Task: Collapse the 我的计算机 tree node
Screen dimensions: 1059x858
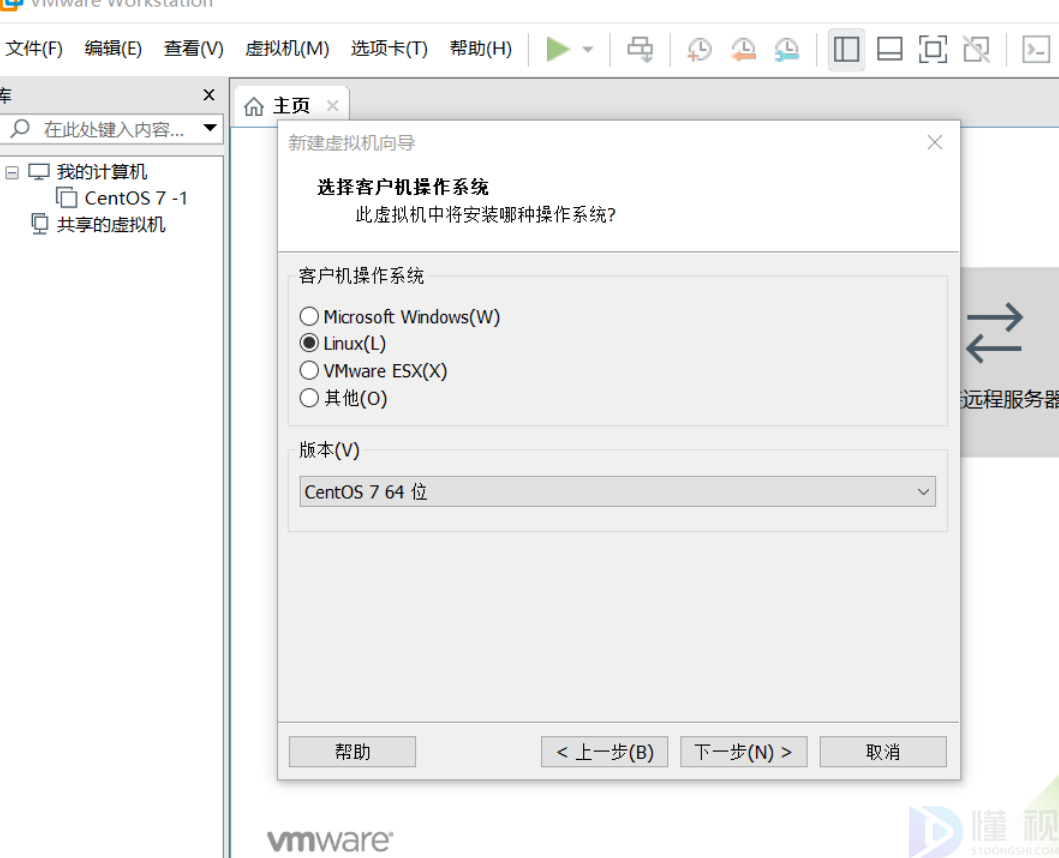Action: pyautogui.click(x=12, y=172)
